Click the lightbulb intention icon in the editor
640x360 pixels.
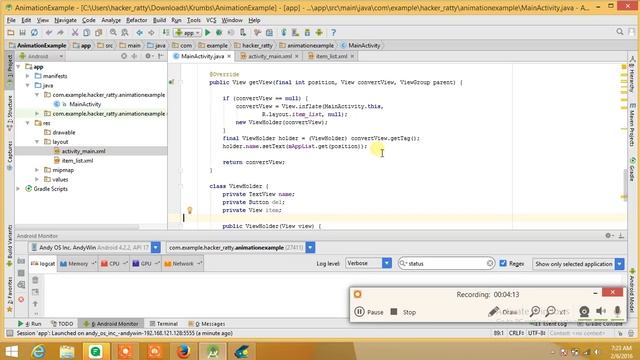(189, 210)
